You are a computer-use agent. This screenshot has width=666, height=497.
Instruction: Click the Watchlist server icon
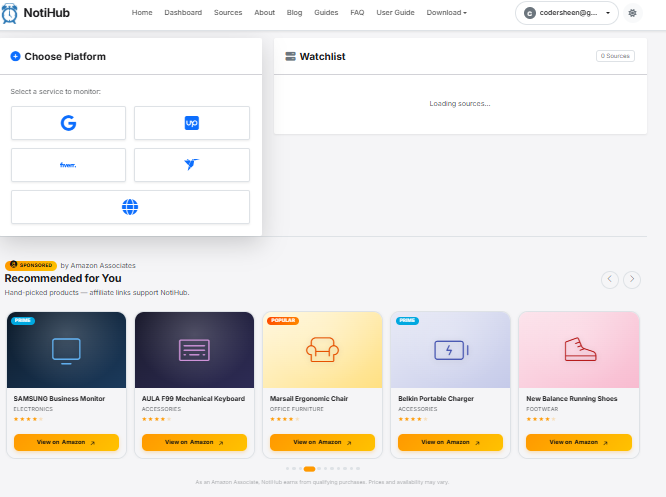290,56
